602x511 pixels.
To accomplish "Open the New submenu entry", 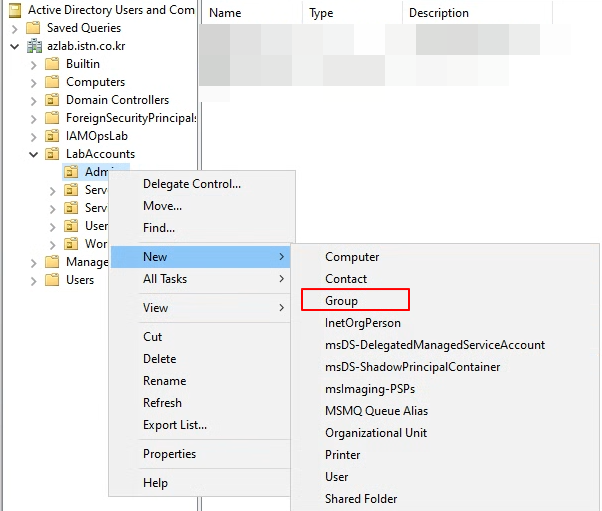I will [200, 257].
